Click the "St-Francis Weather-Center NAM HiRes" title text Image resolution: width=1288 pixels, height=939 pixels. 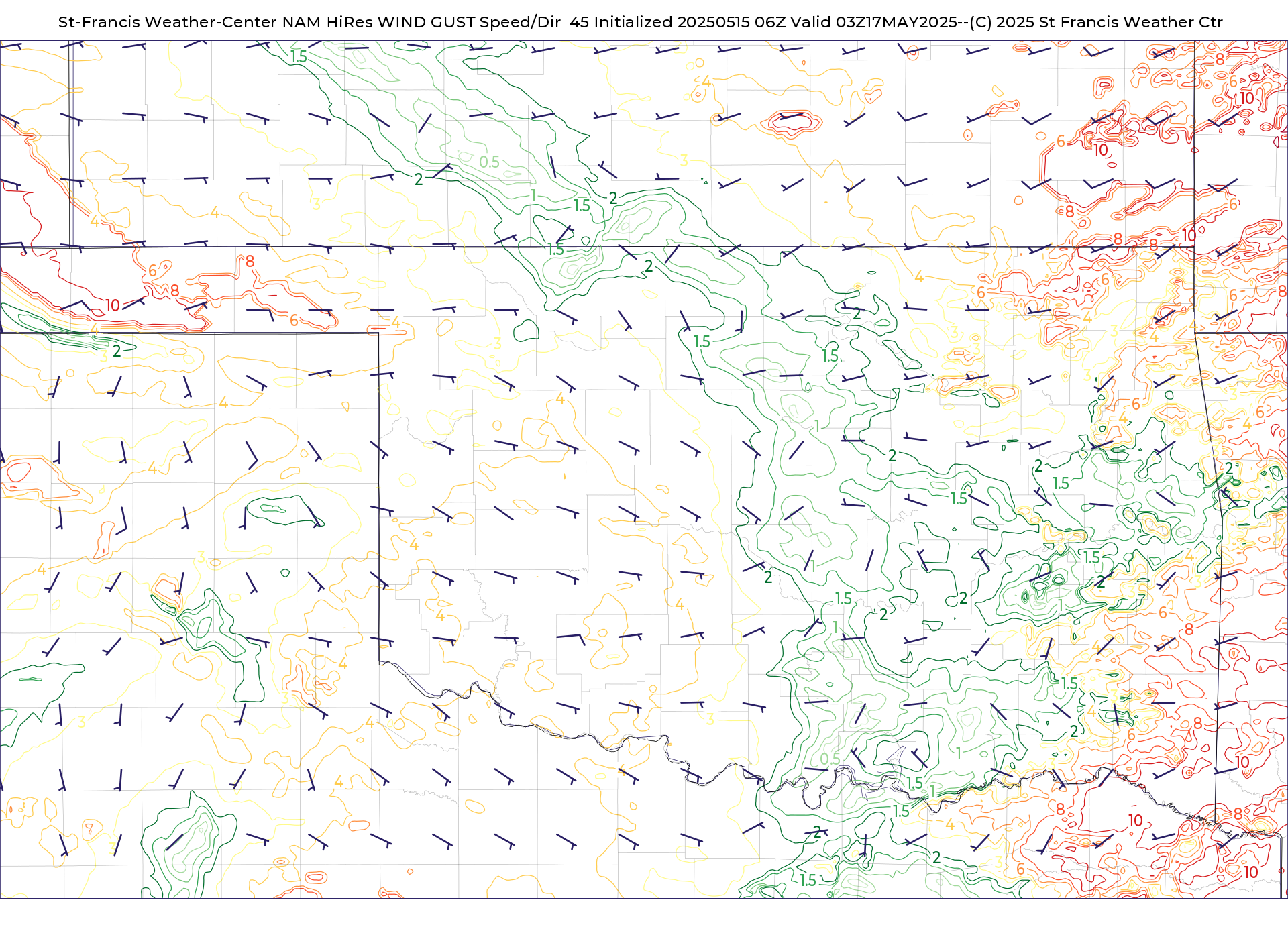click(215, 22)
